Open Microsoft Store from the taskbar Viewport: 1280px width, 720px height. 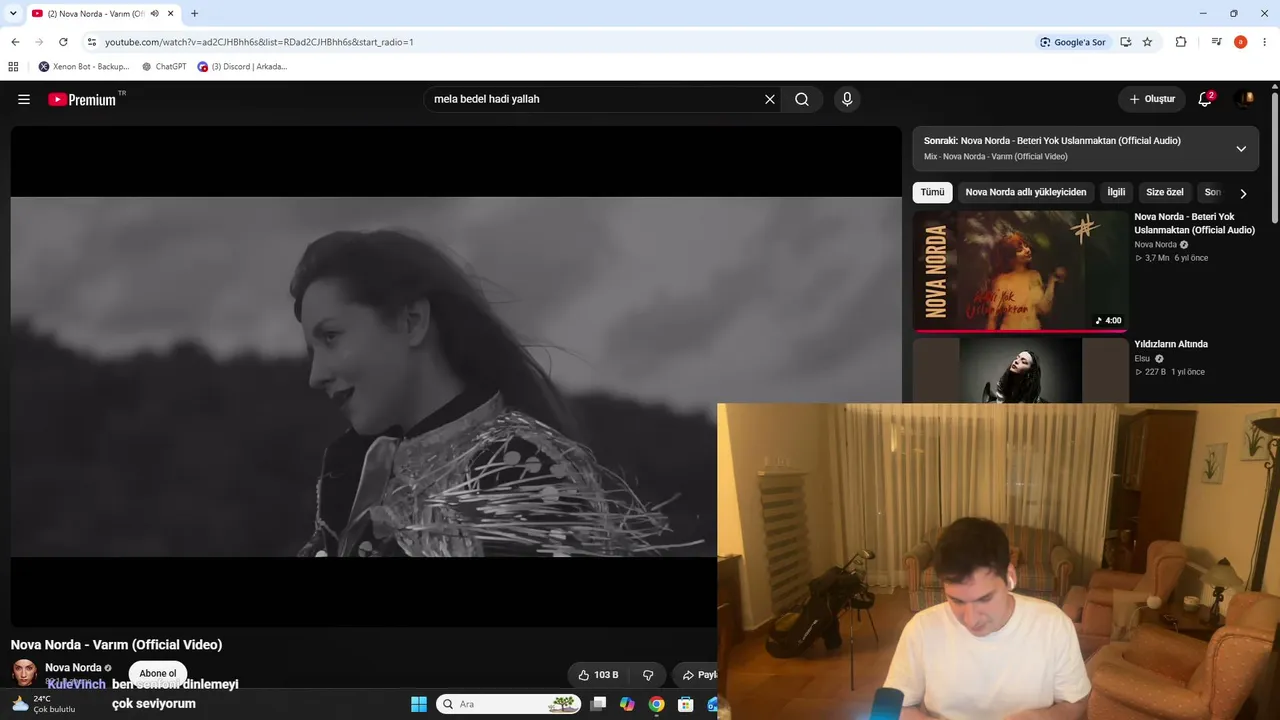click(685, 704)
